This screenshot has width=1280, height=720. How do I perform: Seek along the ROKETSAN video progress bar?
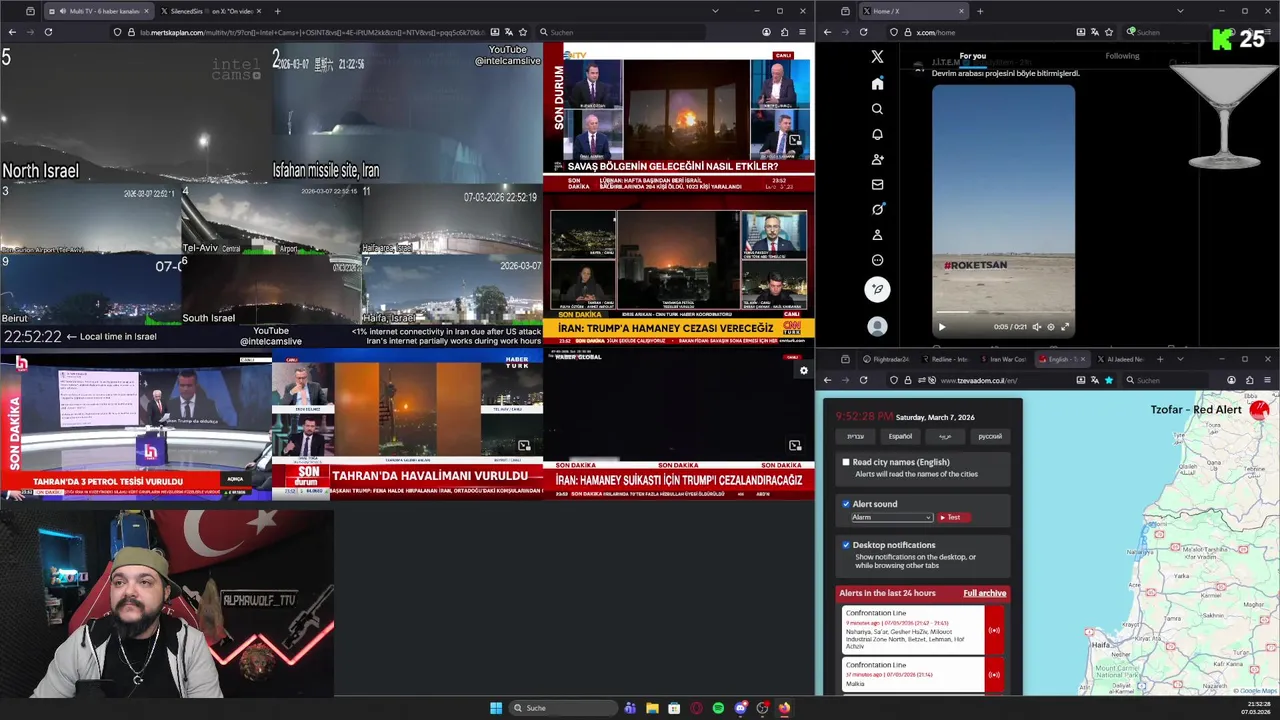tap(1003, 313)
